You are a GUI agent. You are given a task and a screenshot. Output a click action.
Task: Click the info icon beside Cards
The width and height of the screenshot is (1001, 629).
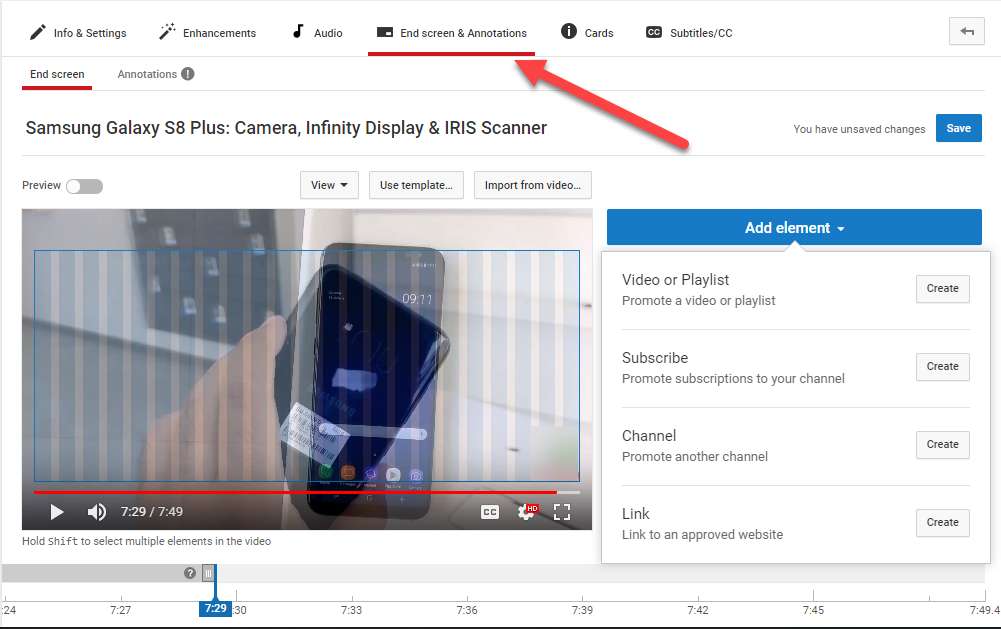(568, 31)
